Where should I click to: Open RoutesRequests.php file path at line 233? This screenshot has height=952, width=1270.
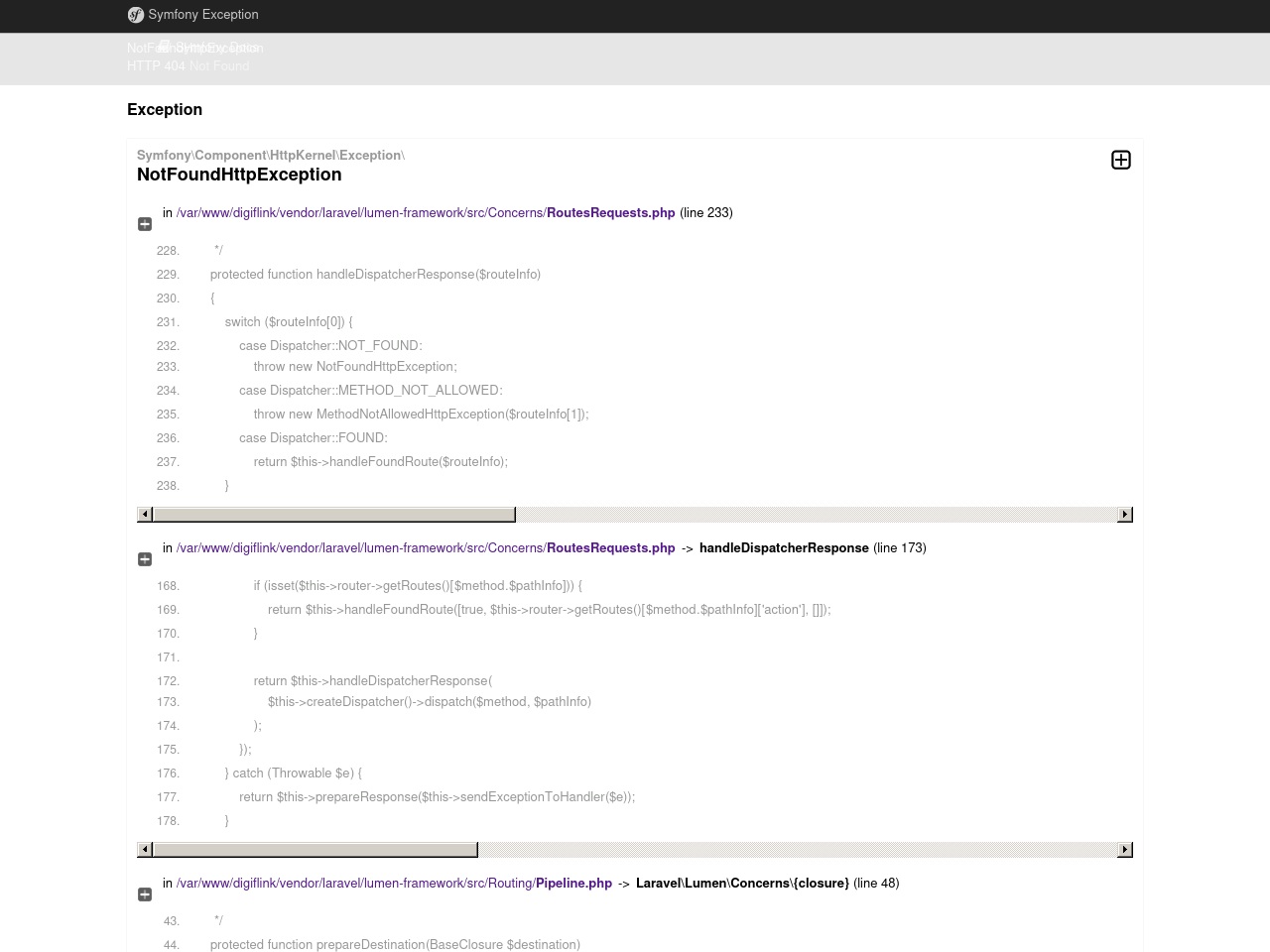[426, 213]
